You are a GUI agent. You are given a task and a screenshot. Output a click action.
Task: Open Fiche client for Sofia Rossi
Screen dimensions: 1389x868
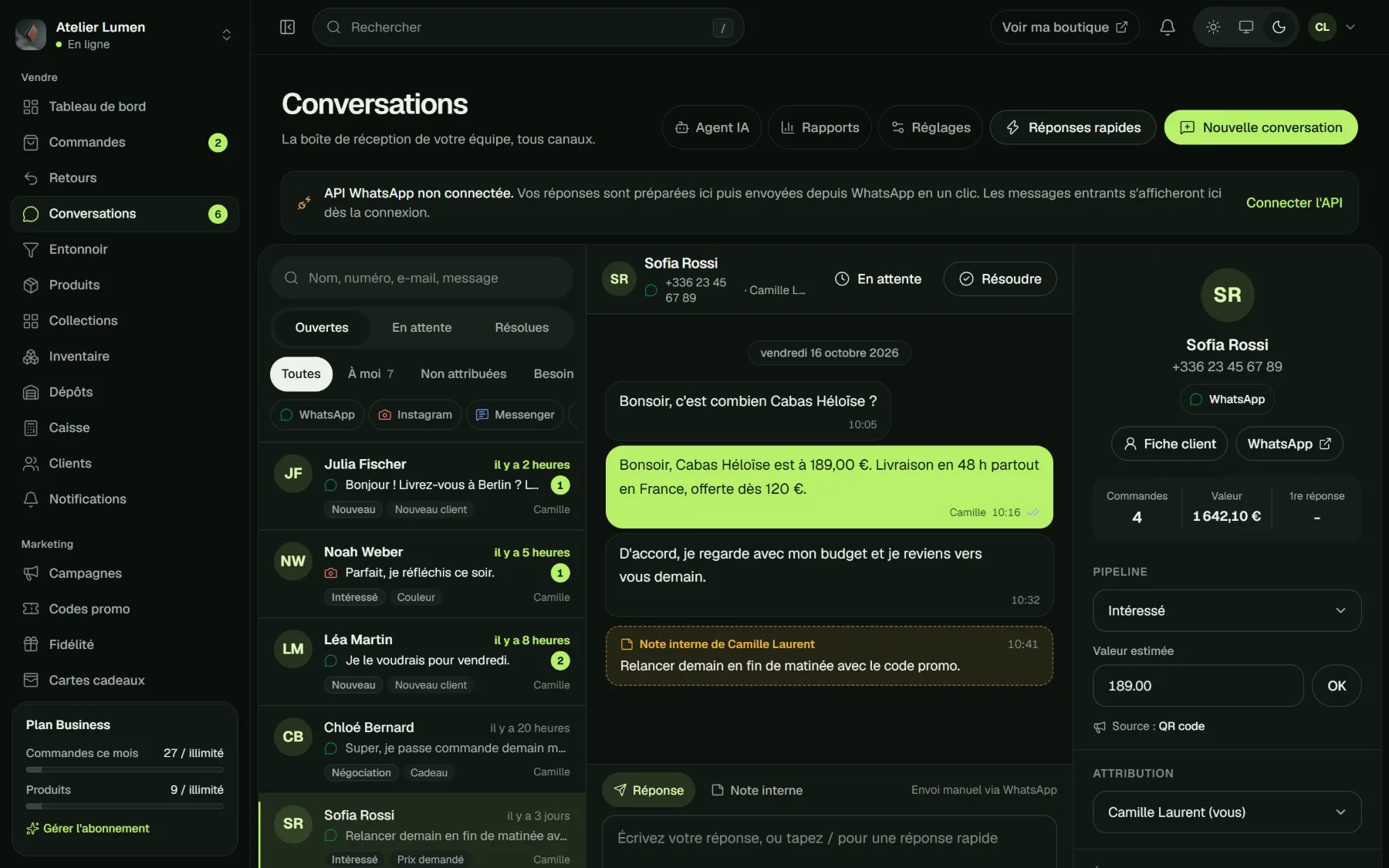(1169, 444)
